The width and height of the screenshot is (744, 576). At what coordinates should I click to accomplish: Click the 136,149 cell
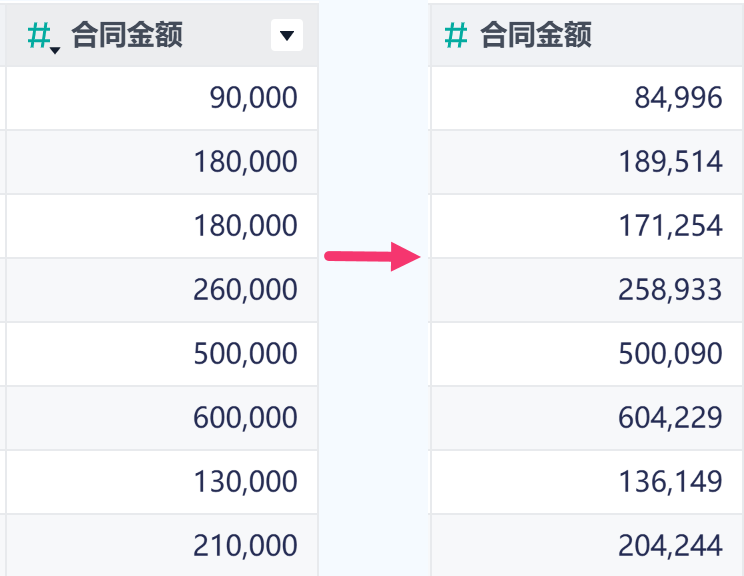coord(587,482)
